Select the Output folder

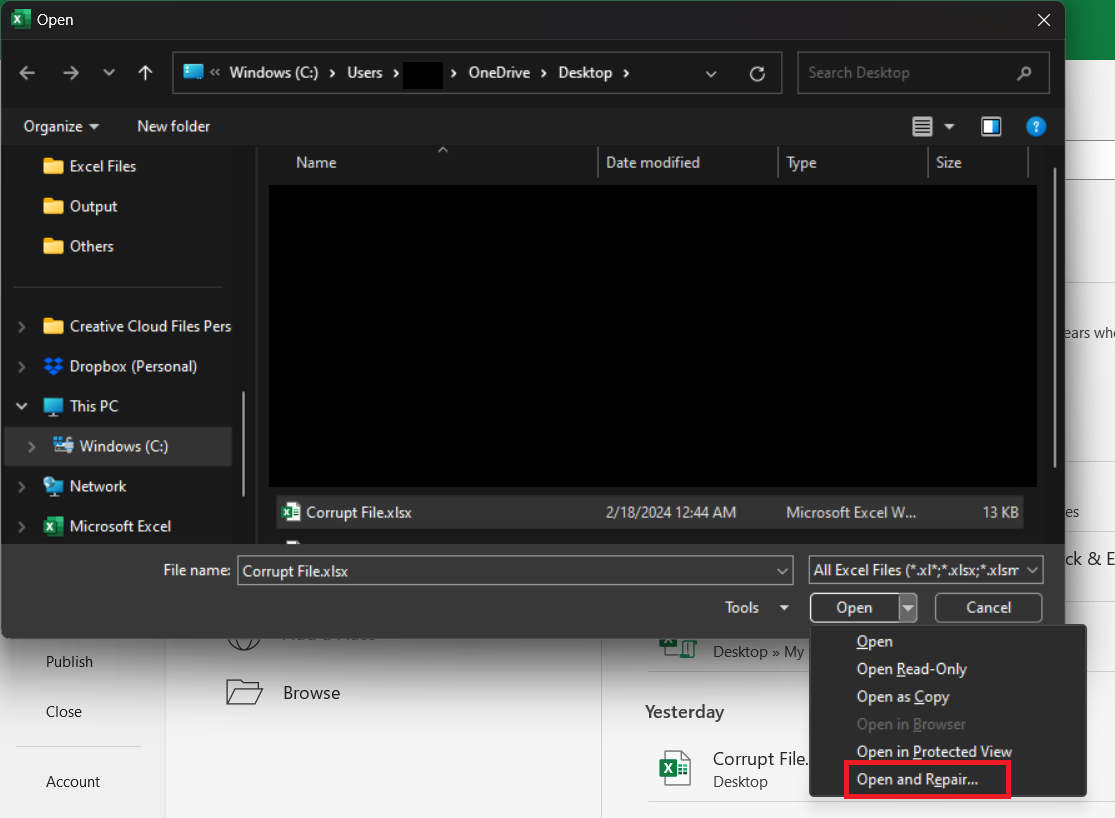80,206
